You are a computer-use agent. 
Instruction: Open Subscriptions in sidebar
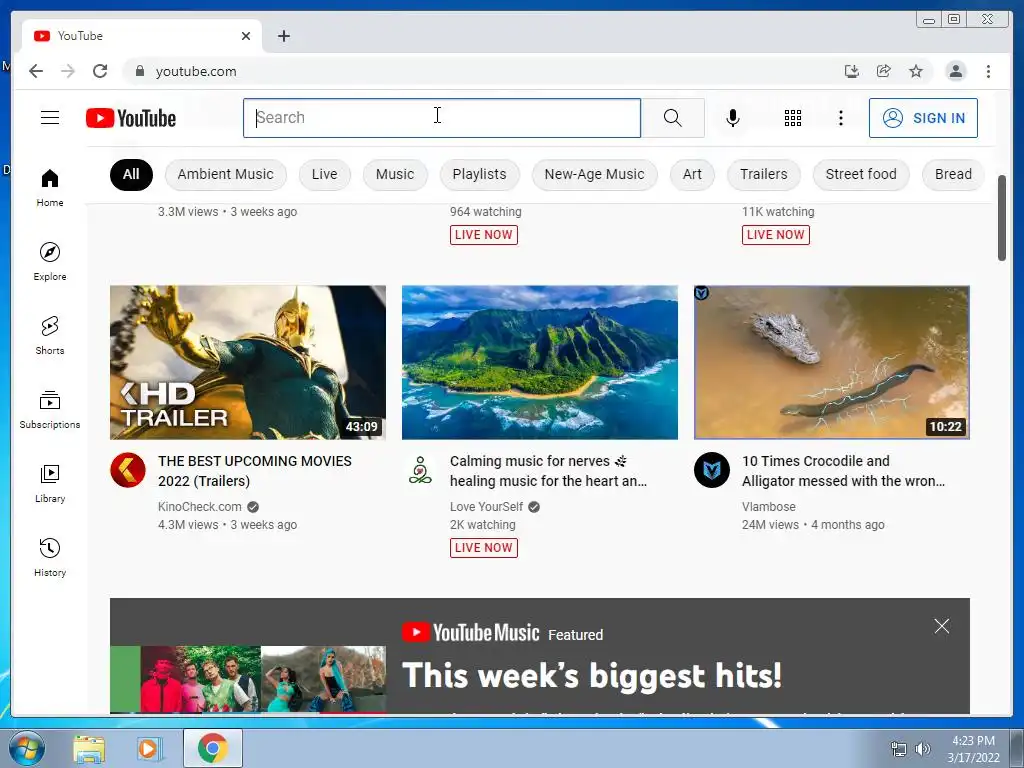point(50,409)
